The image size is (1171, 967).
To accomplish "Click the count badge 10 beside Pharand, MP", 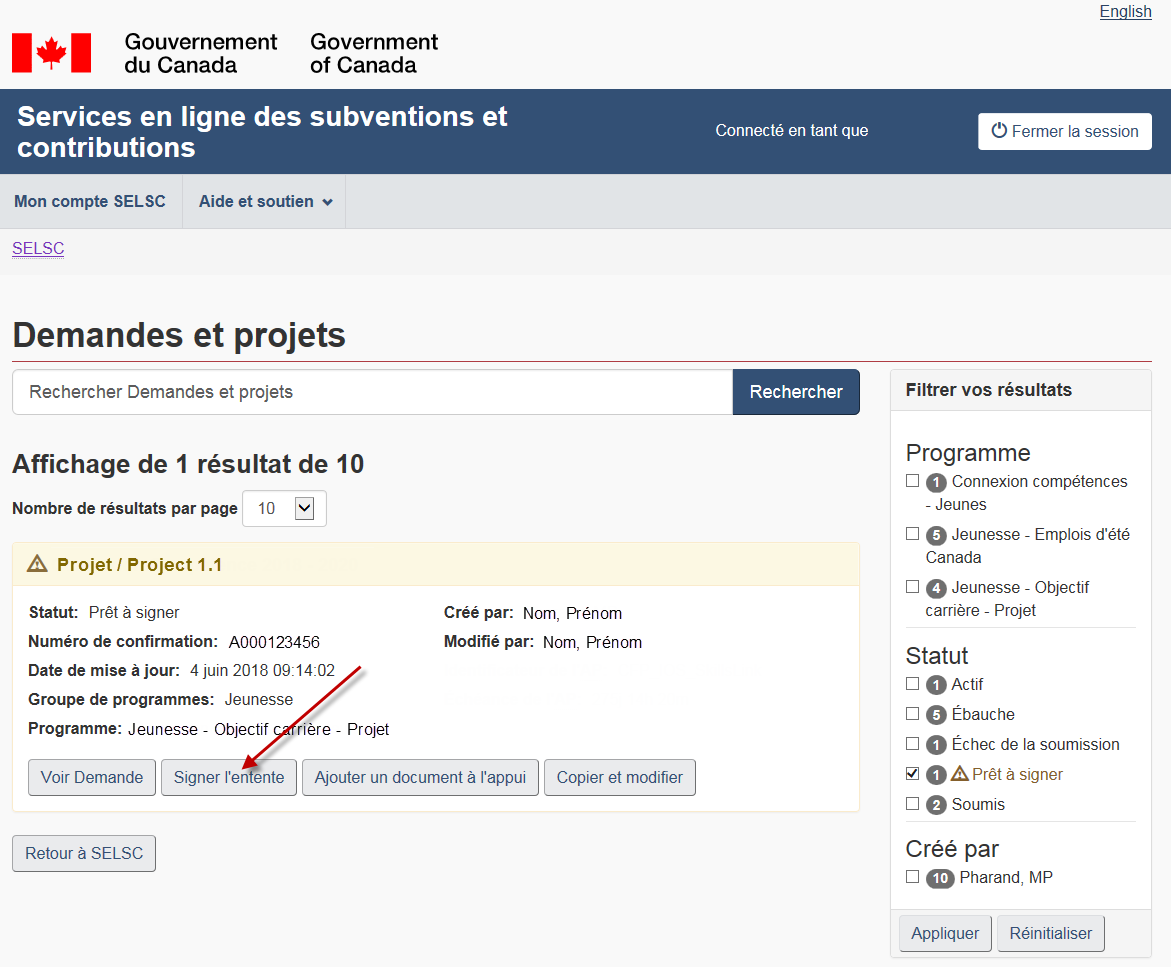I will tap(939, 878).
